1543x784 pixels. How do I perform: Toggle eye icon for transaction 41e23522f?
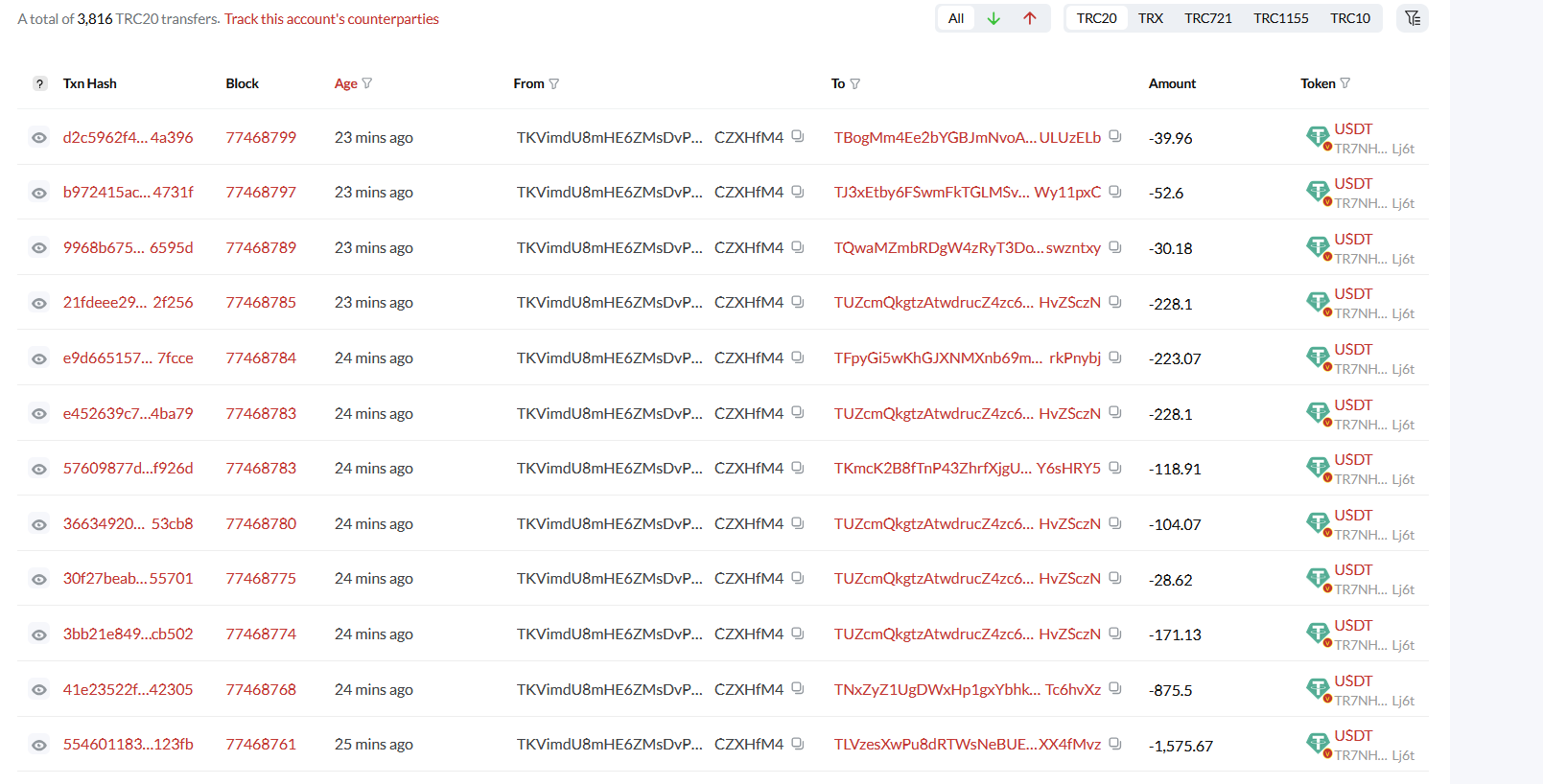pos(38,690)
